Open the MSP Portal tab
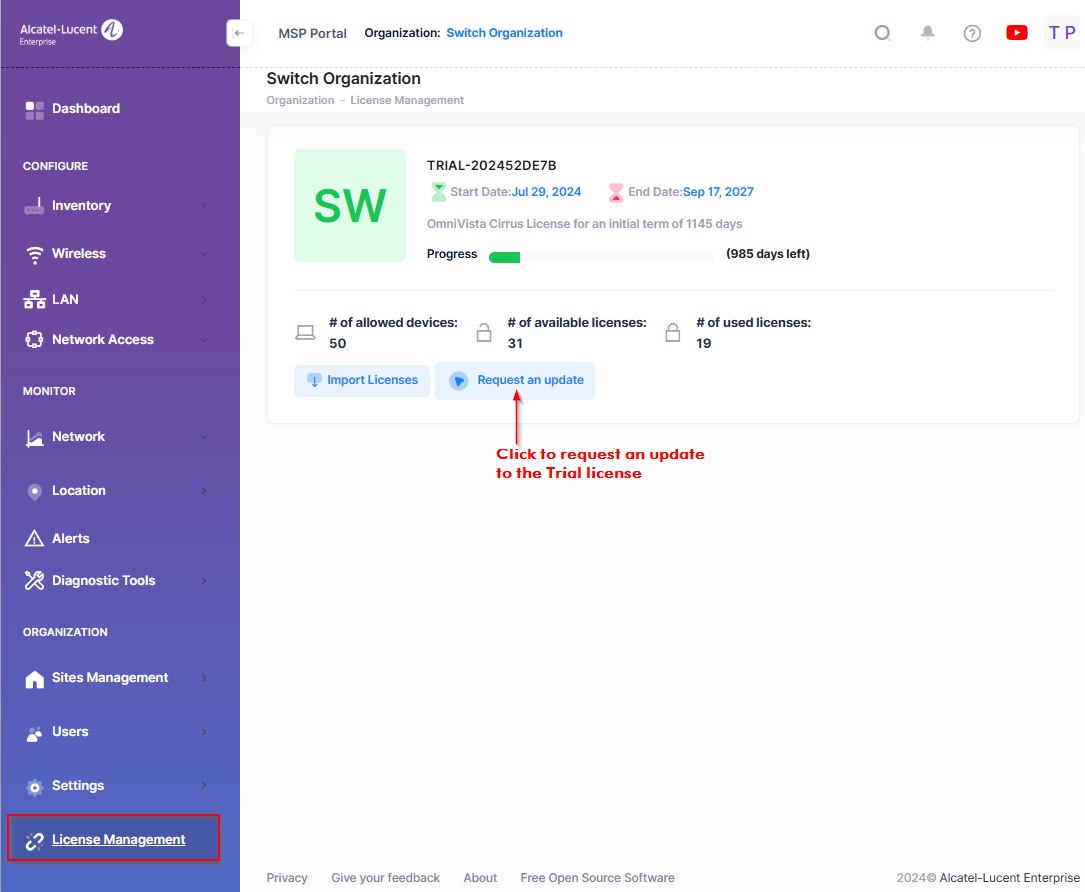The height and width of the screenshot is (892, 1085). coord(312,33)
